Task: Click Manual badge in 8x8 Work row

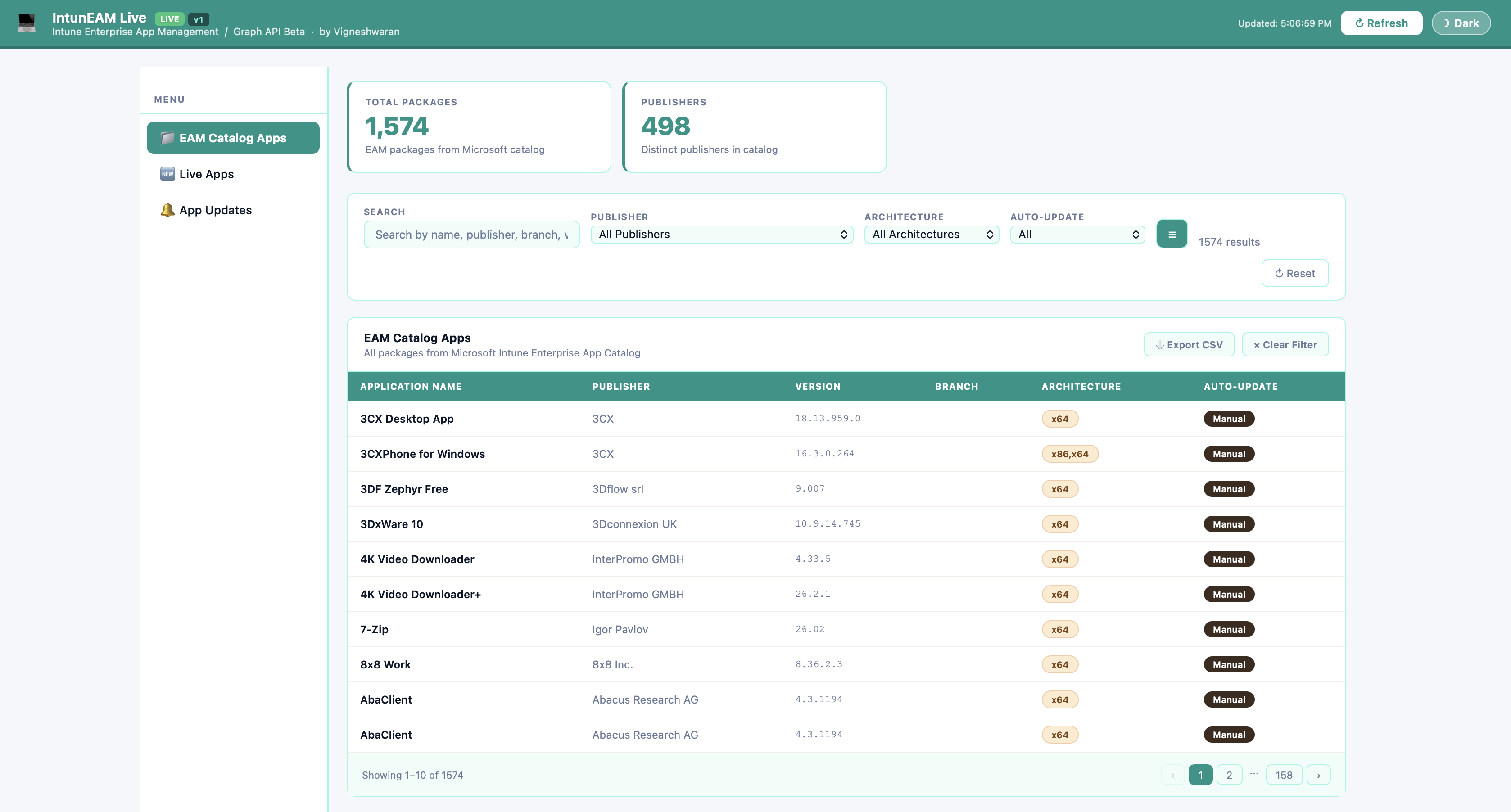Action: click(x=1229, y=664)
